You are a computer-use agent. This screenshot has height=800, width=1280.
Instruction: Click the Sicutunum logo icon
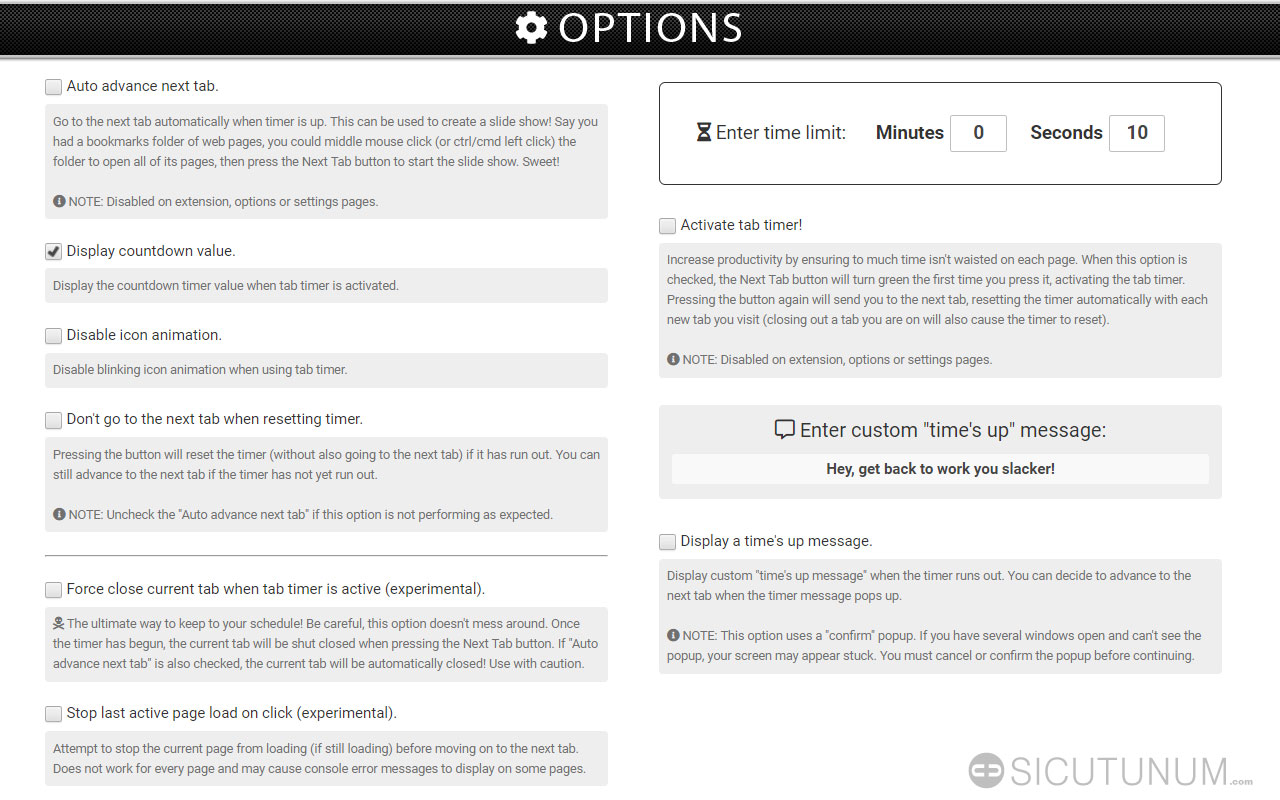[x=986, y=771]
